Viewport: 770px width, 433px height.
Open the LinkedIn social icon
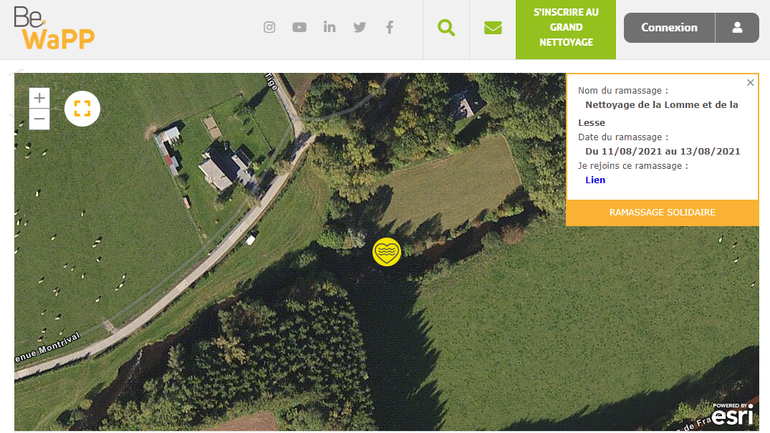[x=330, y=27]
